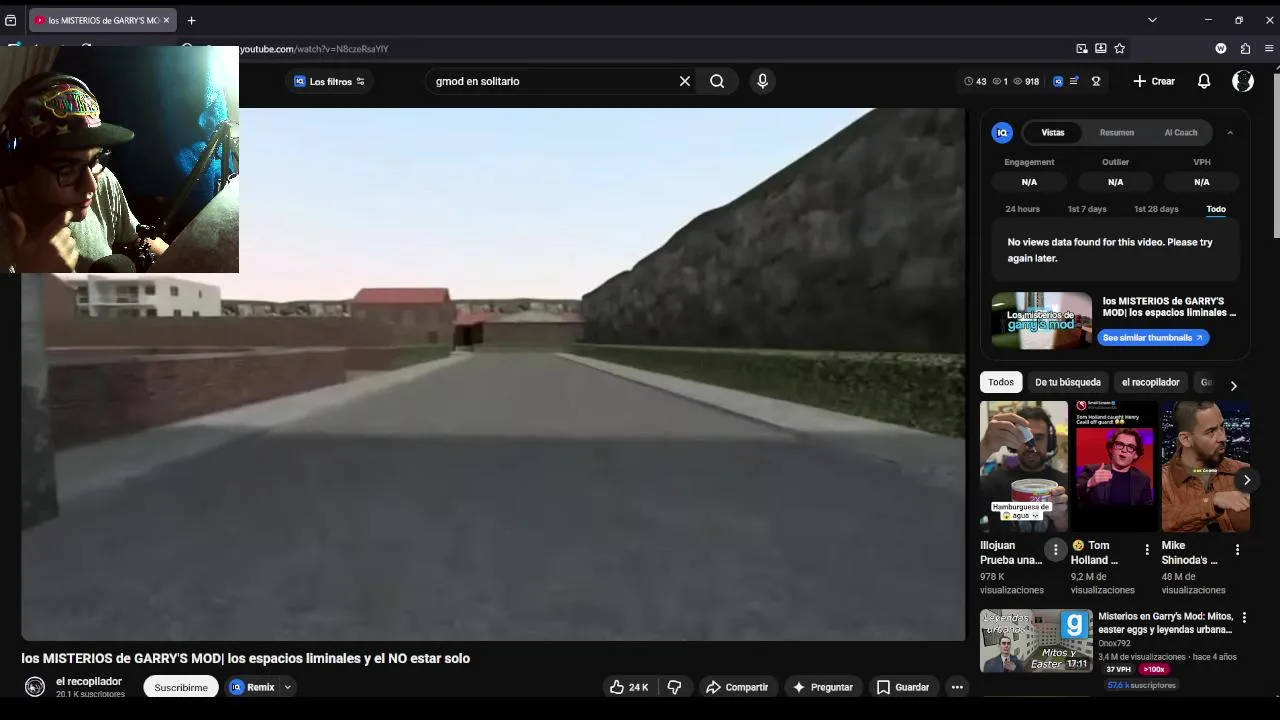Open the Crear menu
Viewport: 1280px width, 720px height.
(x=1154, y=81)
